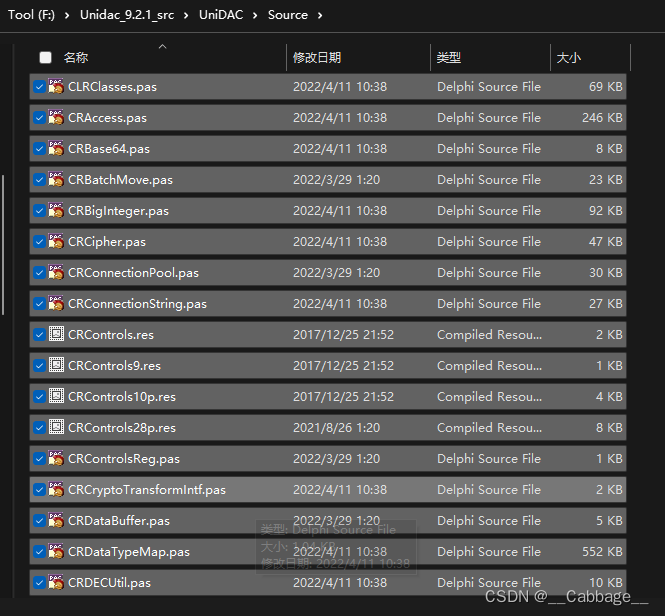Viewport: 665px width, 616px height.
Task: Click the CRConnectionPool.pas file icon
Action: 56,272
